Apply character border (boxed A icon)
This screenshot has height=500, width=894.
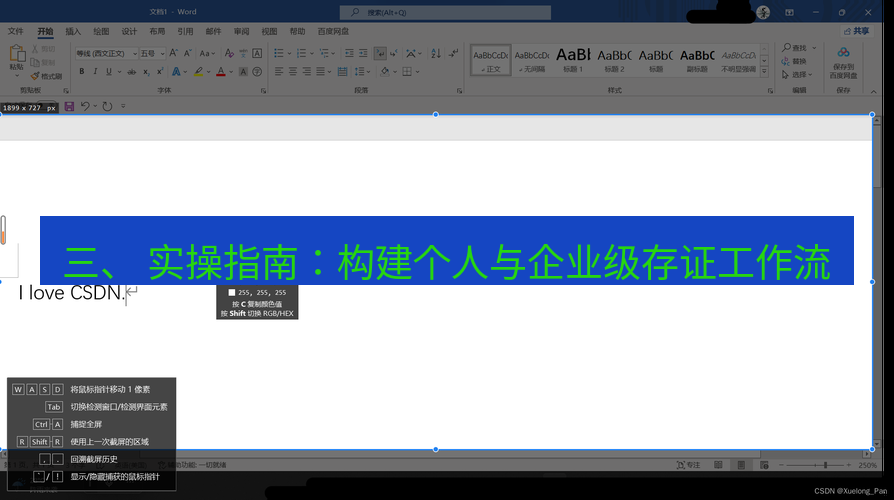tap(257, 53)
